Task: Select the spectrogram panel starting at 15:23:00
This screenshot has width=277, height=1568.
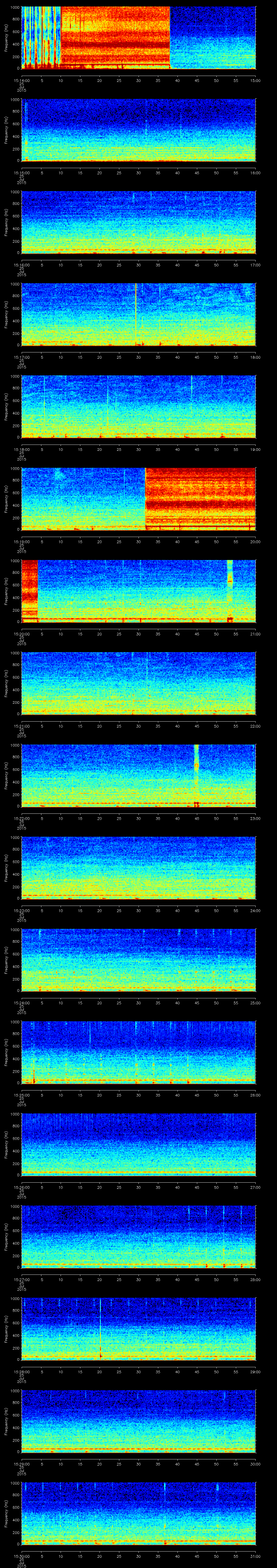Action: coord(139,868)
